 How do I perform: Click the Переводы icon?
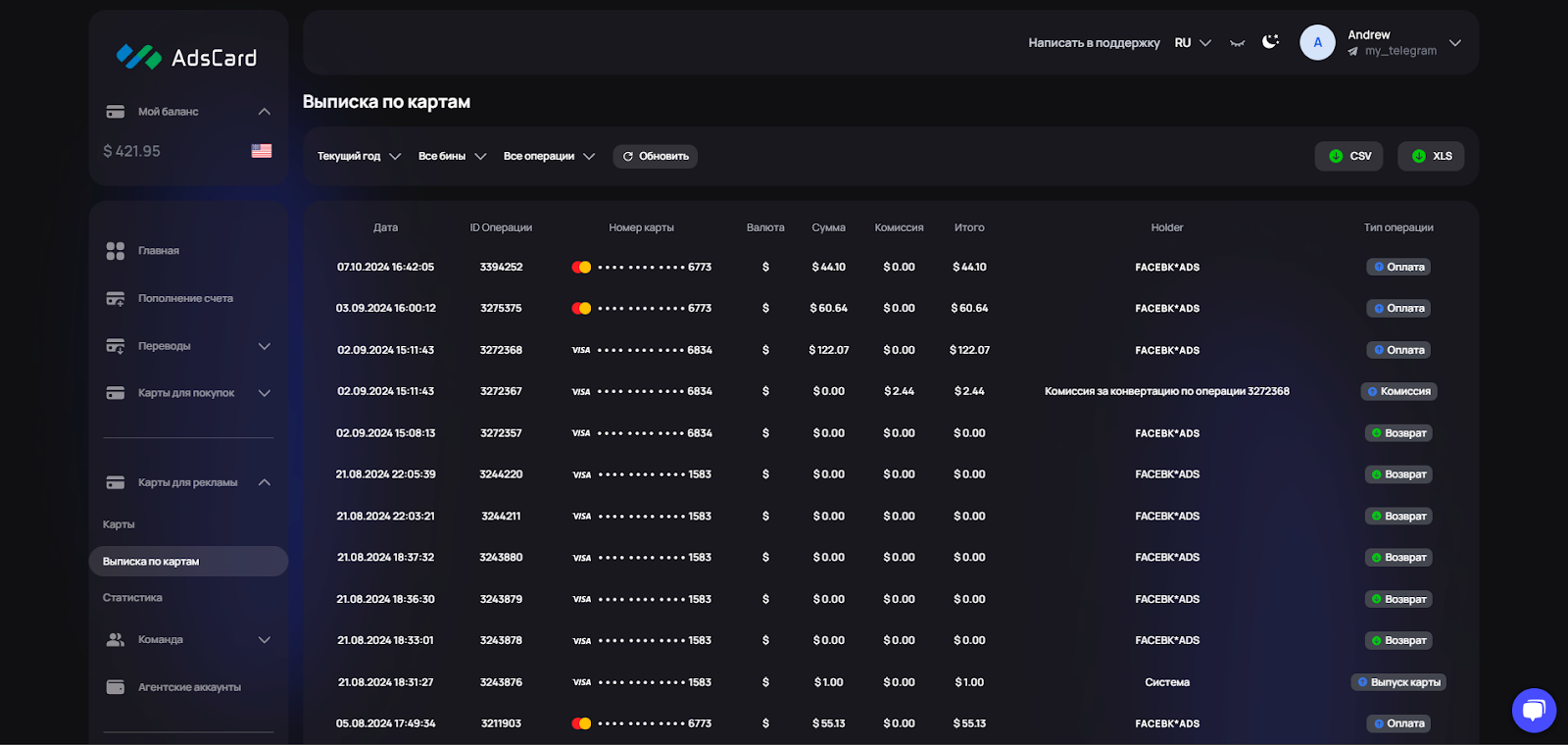pyautogui.click(x=115, y=346)
